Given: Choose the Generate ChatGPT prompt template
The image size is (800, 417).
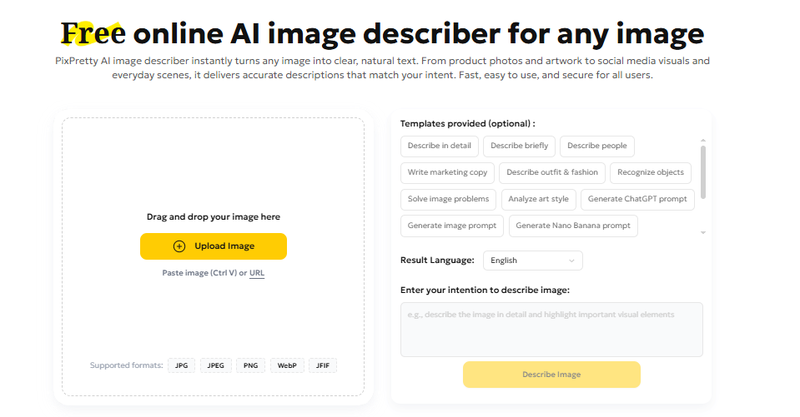Looking at the screenshot, I should point(637,199).
